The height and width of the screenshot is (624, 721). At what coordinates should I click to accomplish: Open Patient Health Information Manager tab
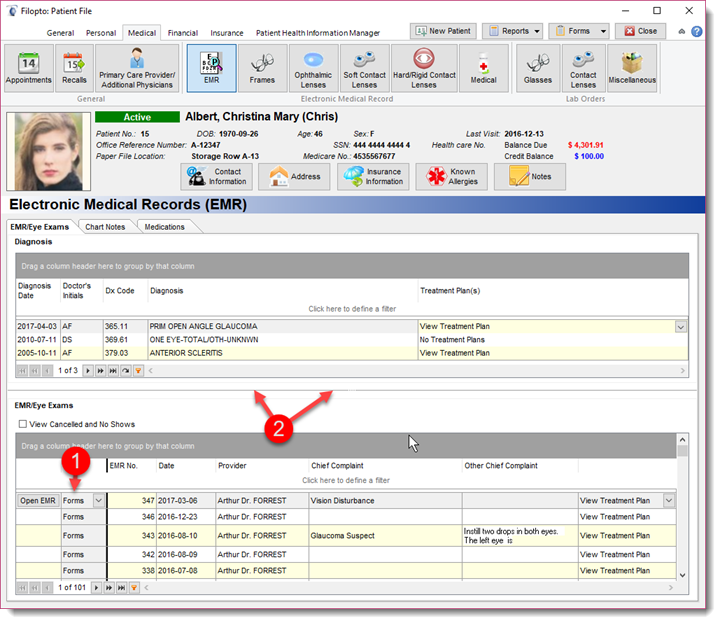(318, 33)
